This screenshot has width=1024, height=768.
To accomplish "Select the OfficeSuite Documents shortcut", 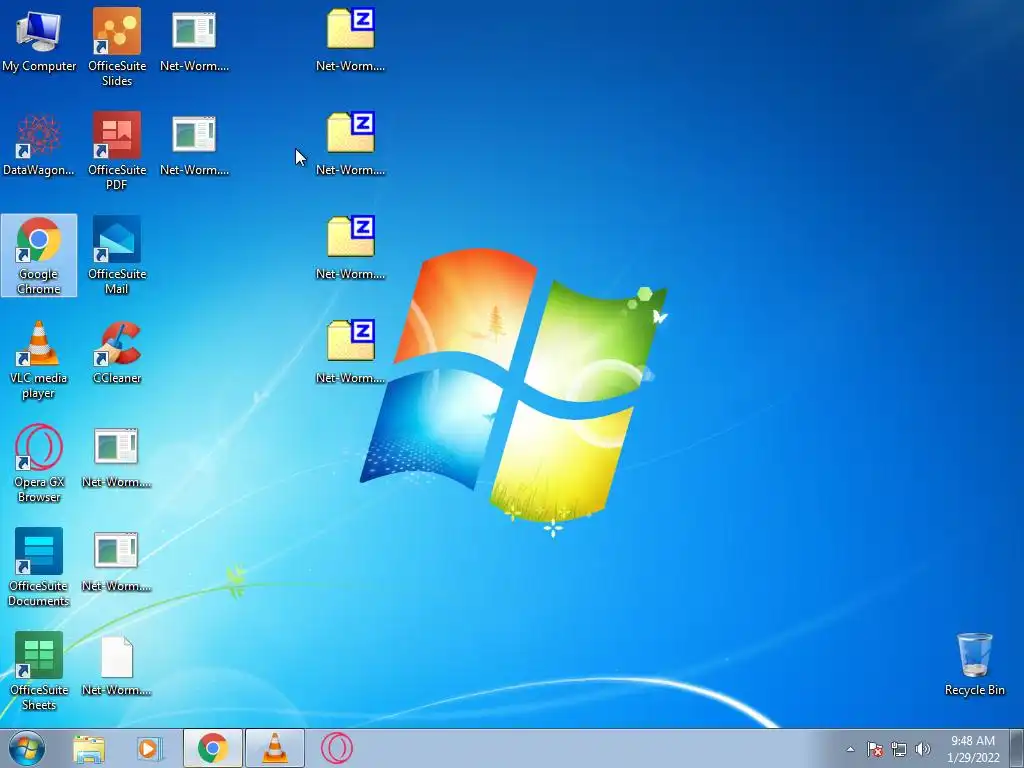I will 39,568.
